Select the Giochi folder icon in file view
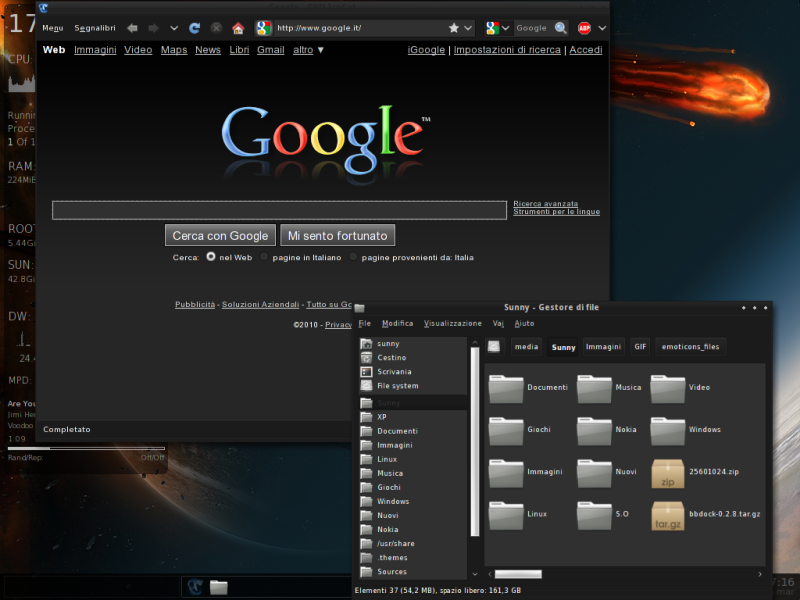Screen dimensions: 800x600 (506, 431)
